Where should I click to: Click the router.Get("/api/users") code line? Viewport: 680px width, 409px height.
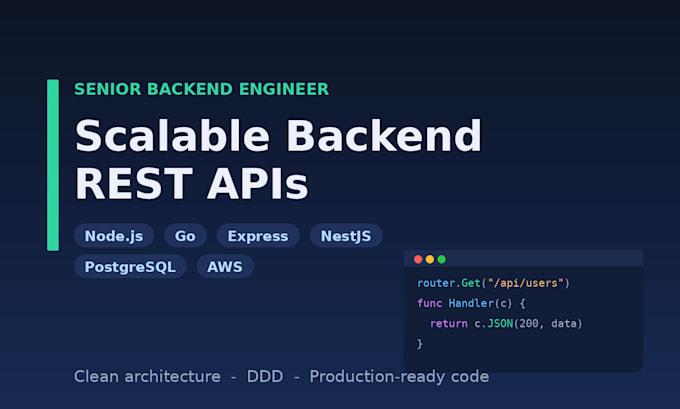click(493, 283)
